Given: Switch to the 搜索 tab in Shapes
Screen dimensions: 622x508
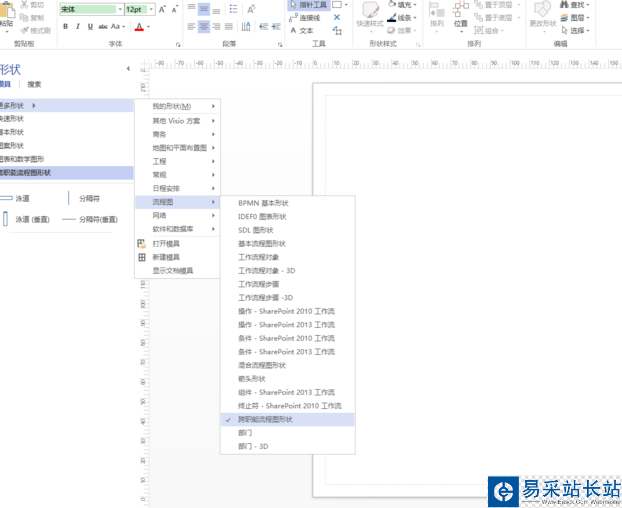Looking at the screenshot, I should point(34,84).
